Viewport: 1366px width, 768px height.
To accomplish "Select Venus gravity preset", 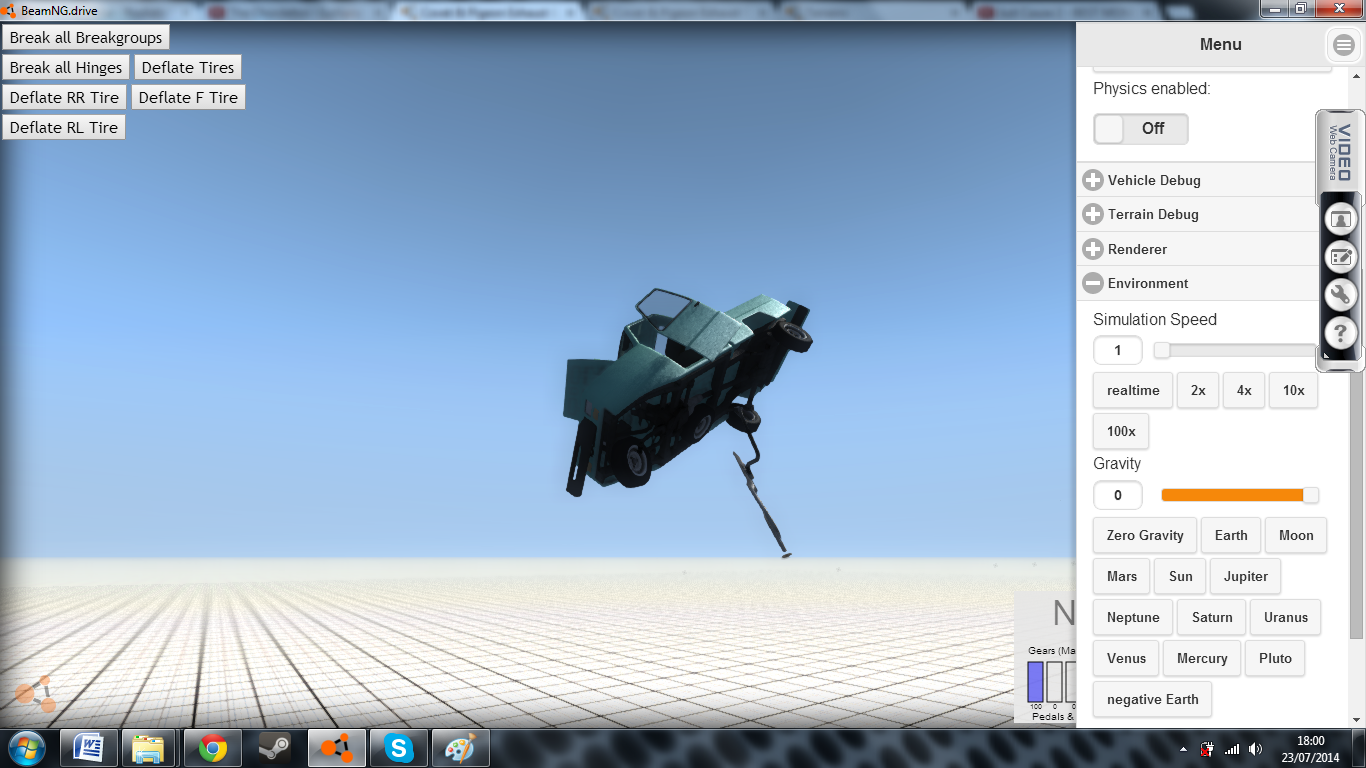I will pos(1126,658).
